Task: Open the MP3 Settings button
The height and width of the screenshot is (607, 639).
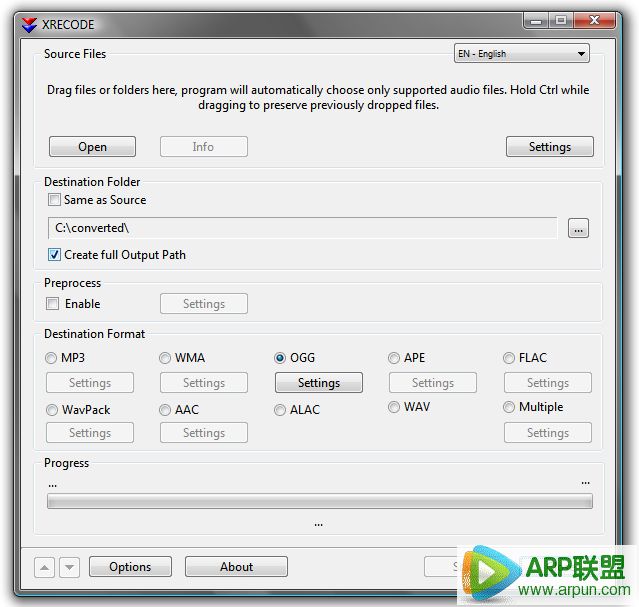Action: [x=90, y=383]
